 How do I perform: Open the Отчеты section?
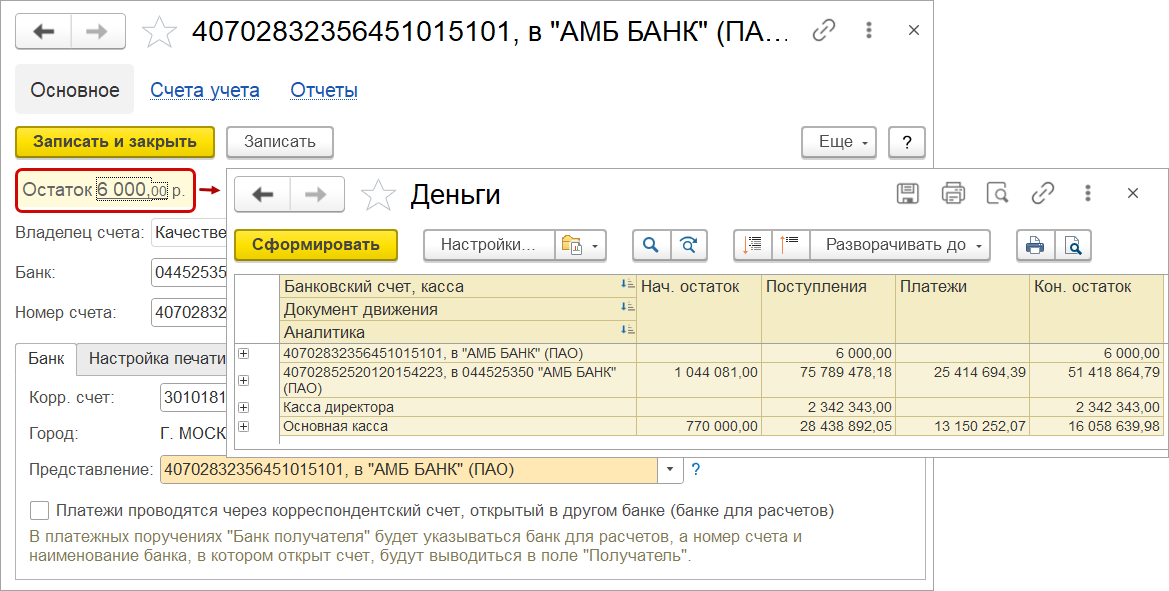click(x=324, y=90)
